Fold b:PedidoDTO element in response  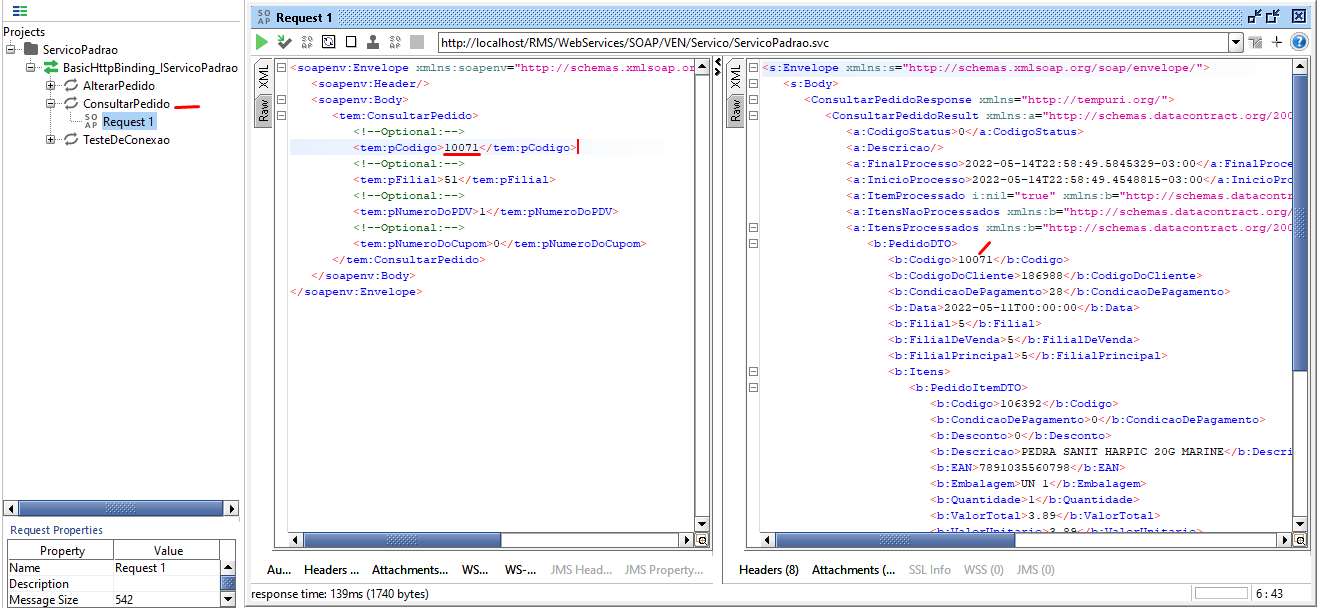pyautogui.click(x=753, y=244)
